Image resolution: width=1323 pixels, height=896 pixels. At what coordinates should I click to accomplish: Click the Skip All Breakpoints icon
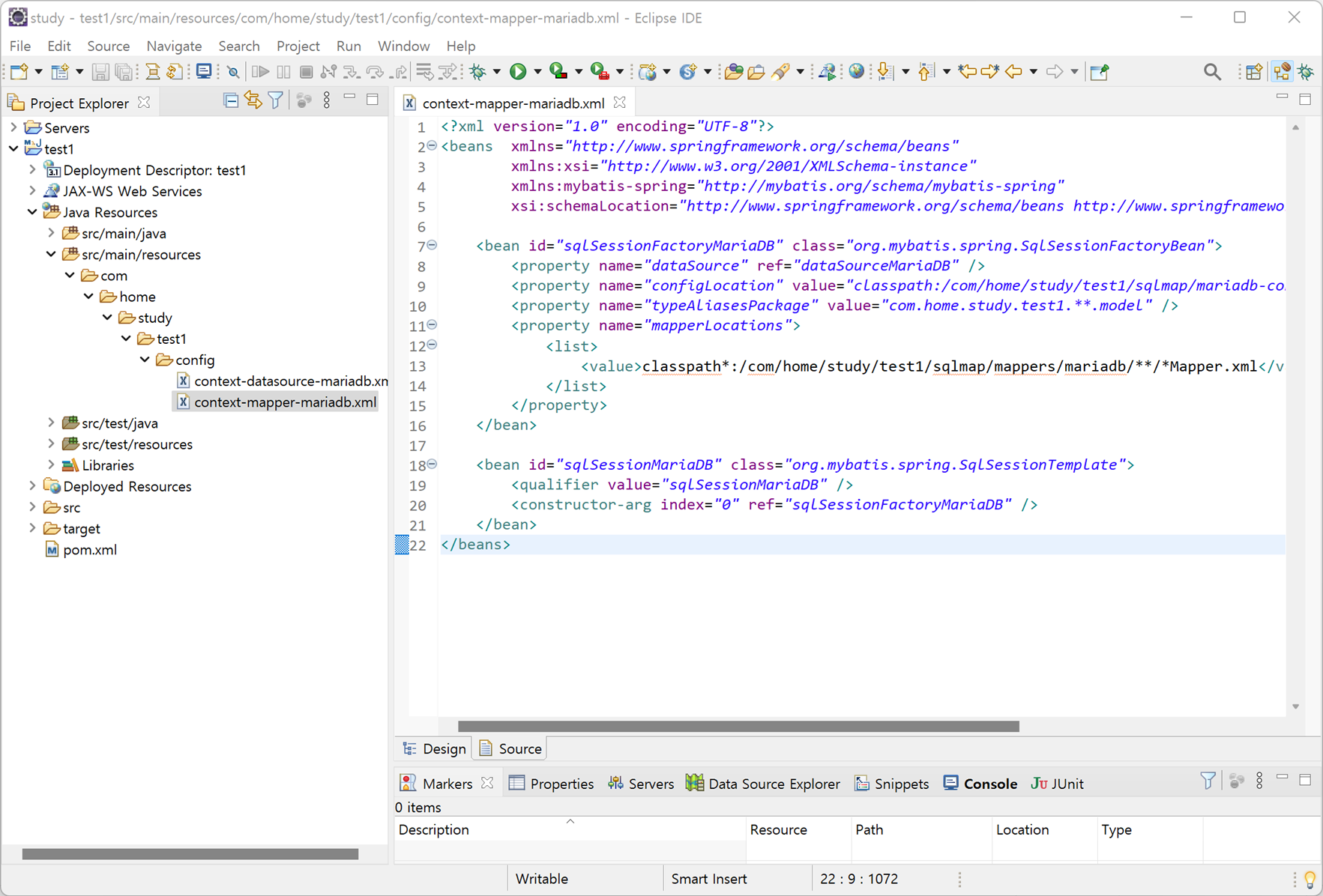233,72
